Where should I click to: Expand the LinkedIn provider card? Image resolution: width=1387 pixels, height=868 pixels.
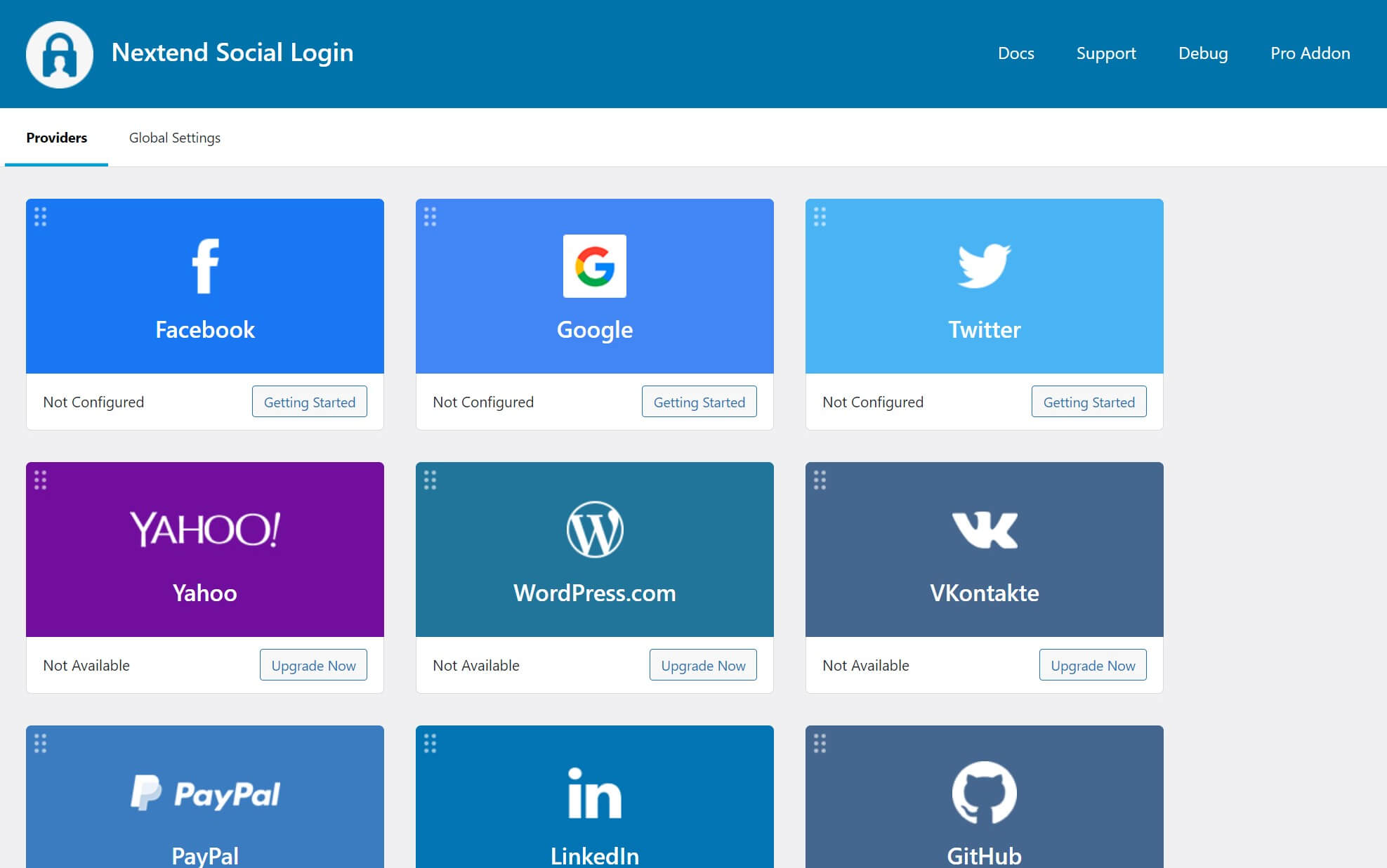(x=594, y=796)
